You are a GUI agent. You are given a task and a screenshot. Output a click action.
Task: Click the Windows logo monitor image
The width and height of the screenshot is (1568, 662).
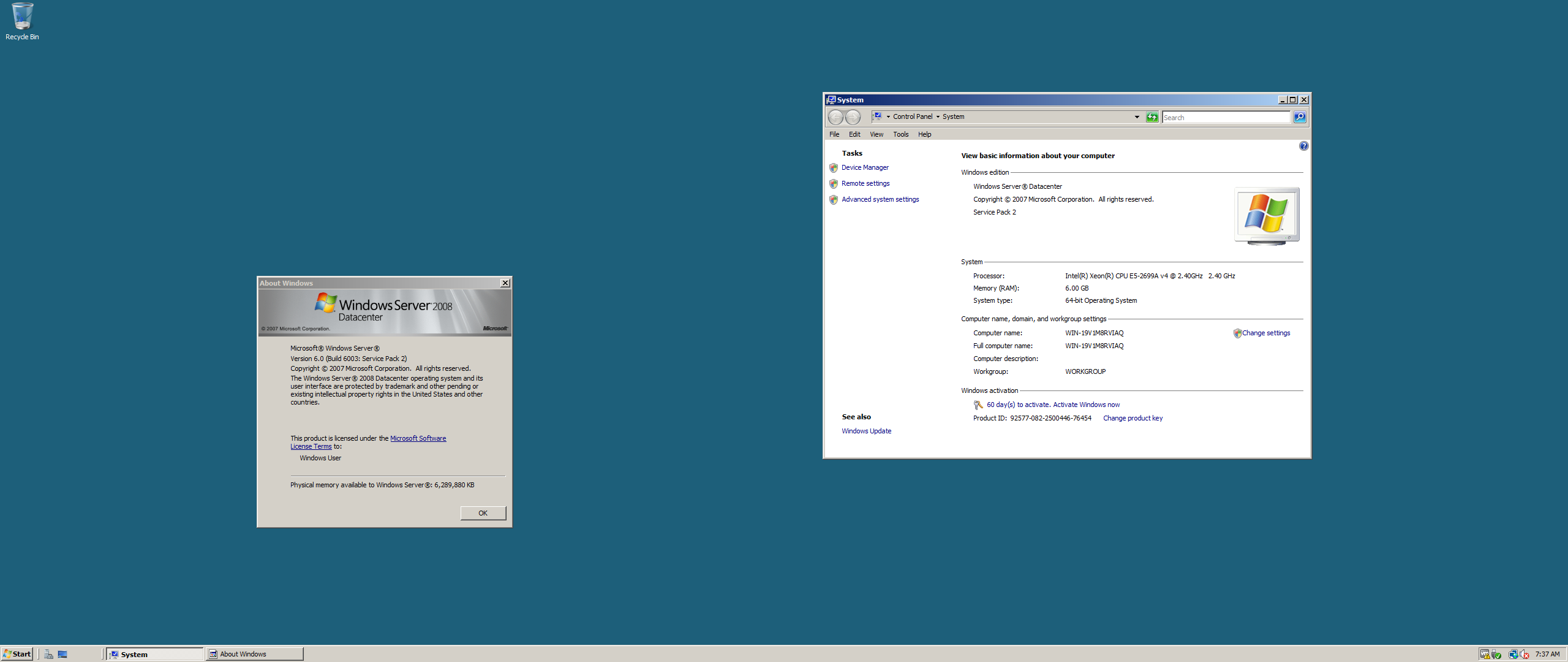pyautogui.click(x=1267, y=216)
